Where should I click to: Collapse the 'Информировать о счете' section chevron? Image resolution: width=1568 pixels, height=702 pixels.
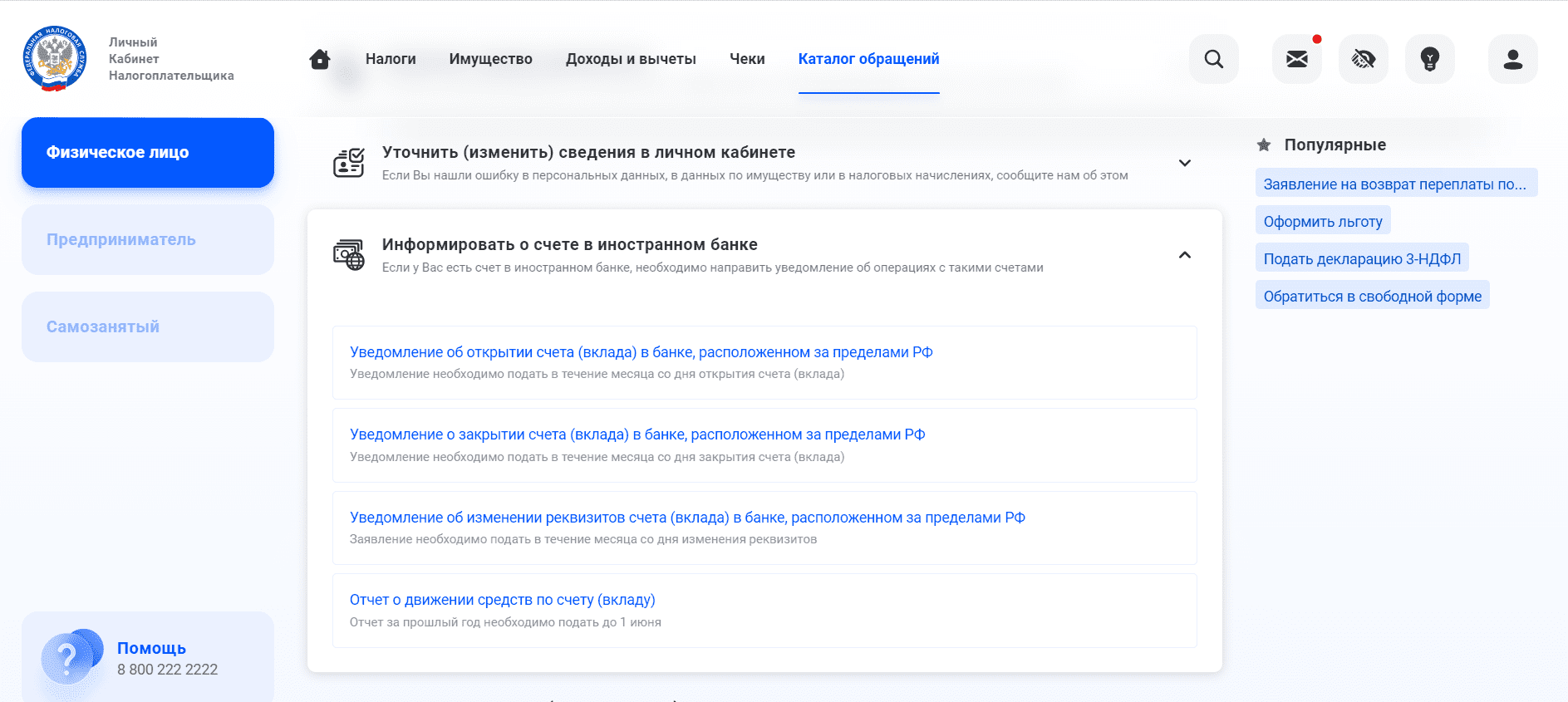[1184, 255]
